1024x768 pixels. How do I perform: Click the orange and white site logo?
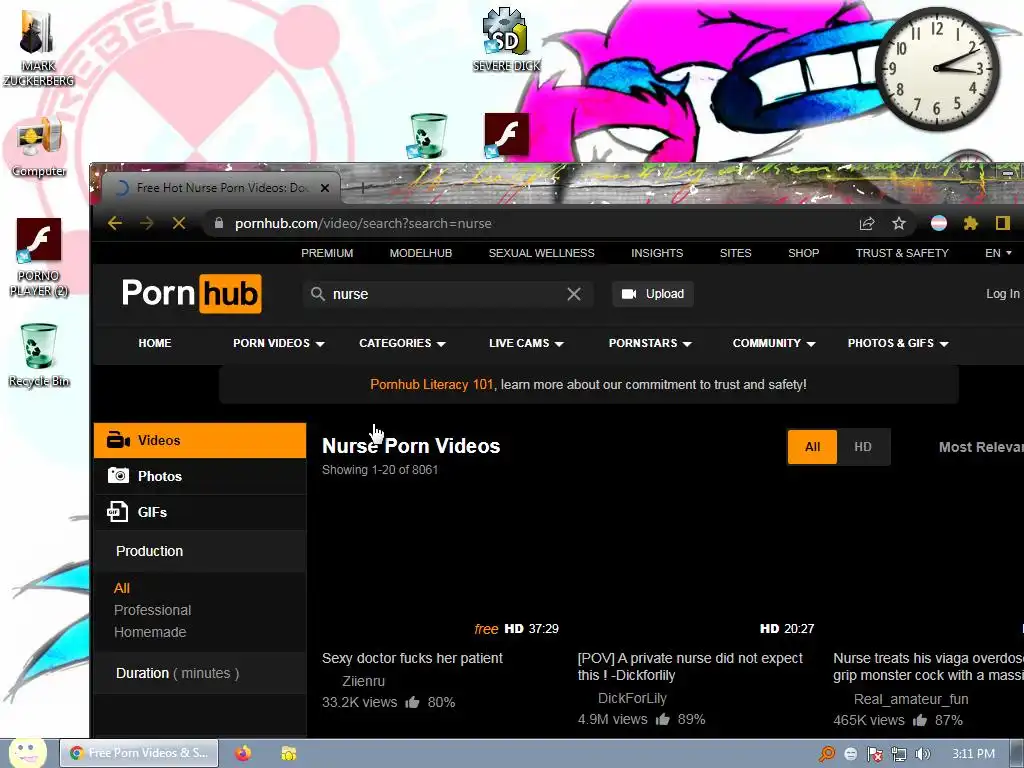(191, 293)
